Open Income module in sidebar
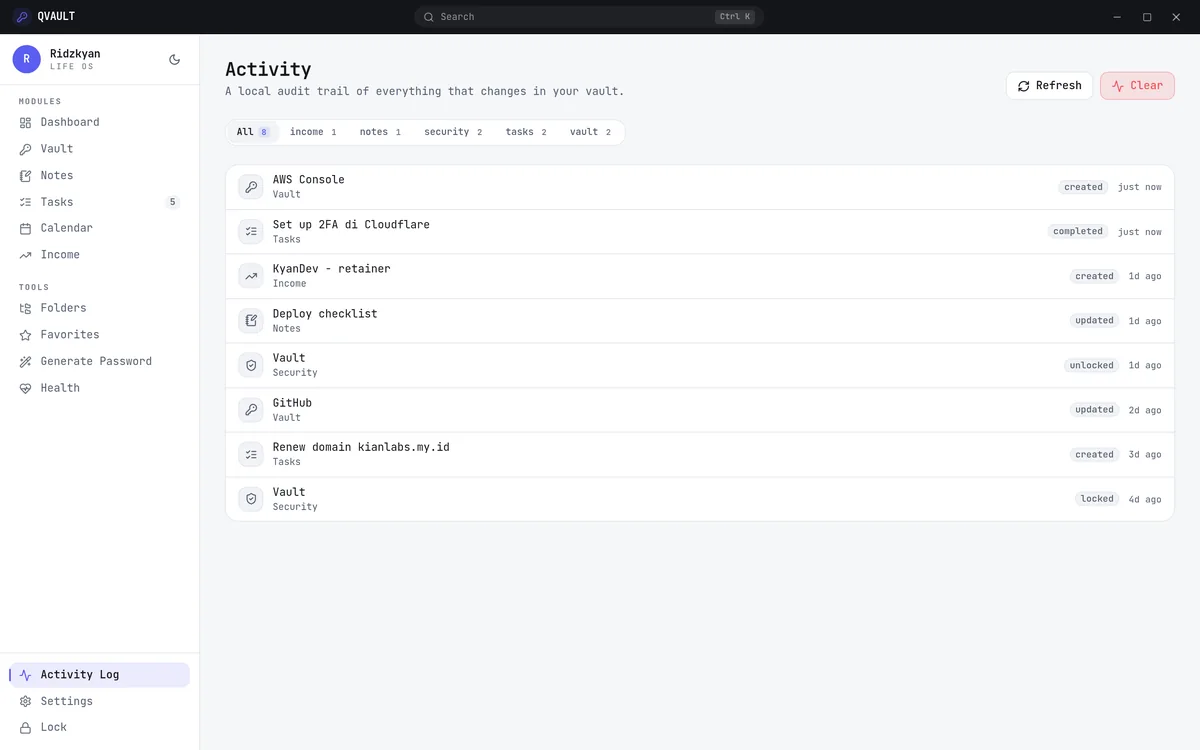 coord(100,255)
